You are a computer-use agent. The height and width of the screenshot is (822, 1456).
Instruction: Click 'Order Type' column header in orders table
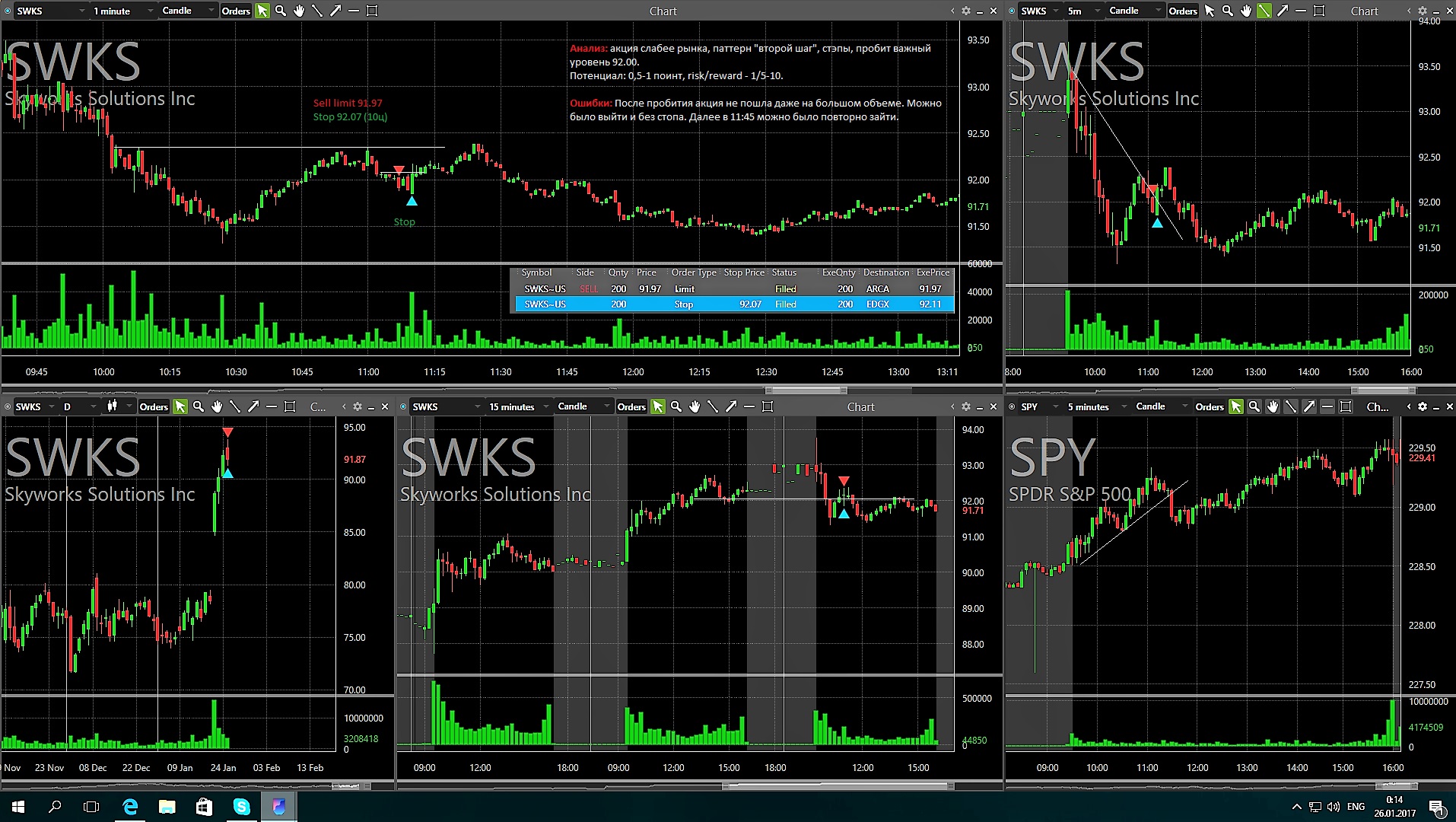694,272
